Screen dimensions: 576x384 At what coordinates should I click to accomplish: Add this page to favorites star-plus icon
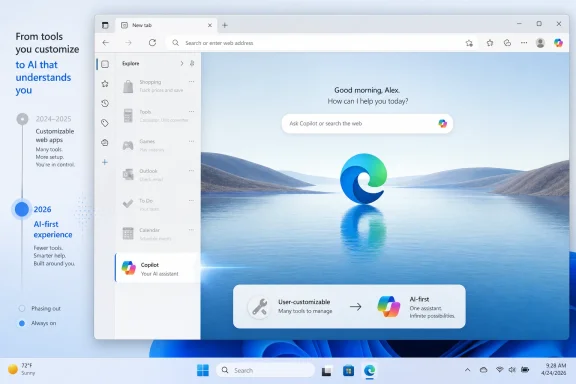coord(469,43)
